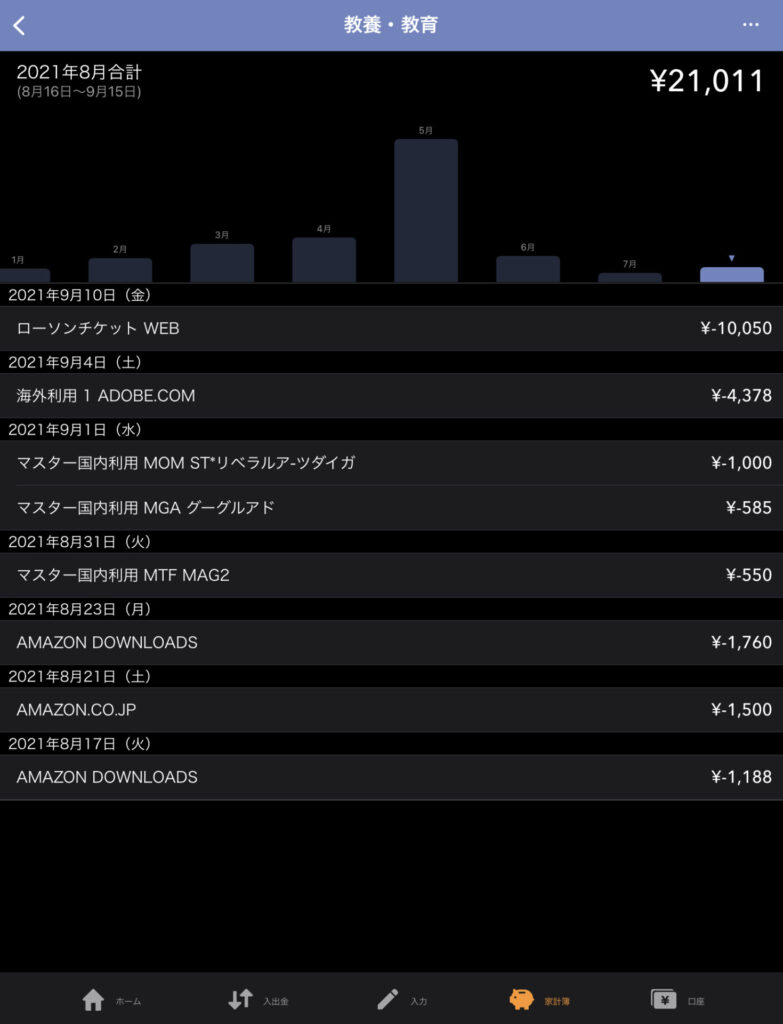
Task: Select the March bar in chart
Action: point(222,262)
